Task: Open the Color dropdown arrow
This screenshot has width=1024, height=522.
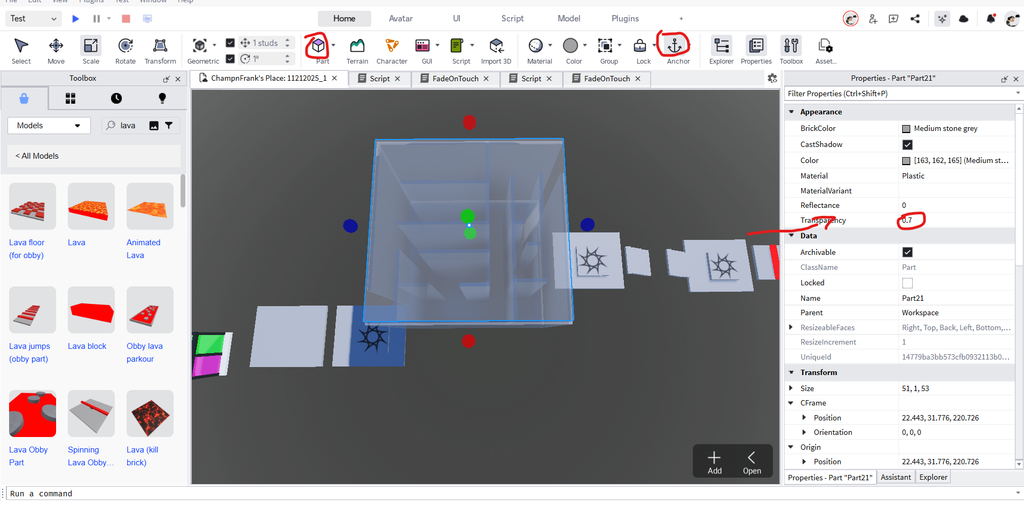Action: point(584,46)
